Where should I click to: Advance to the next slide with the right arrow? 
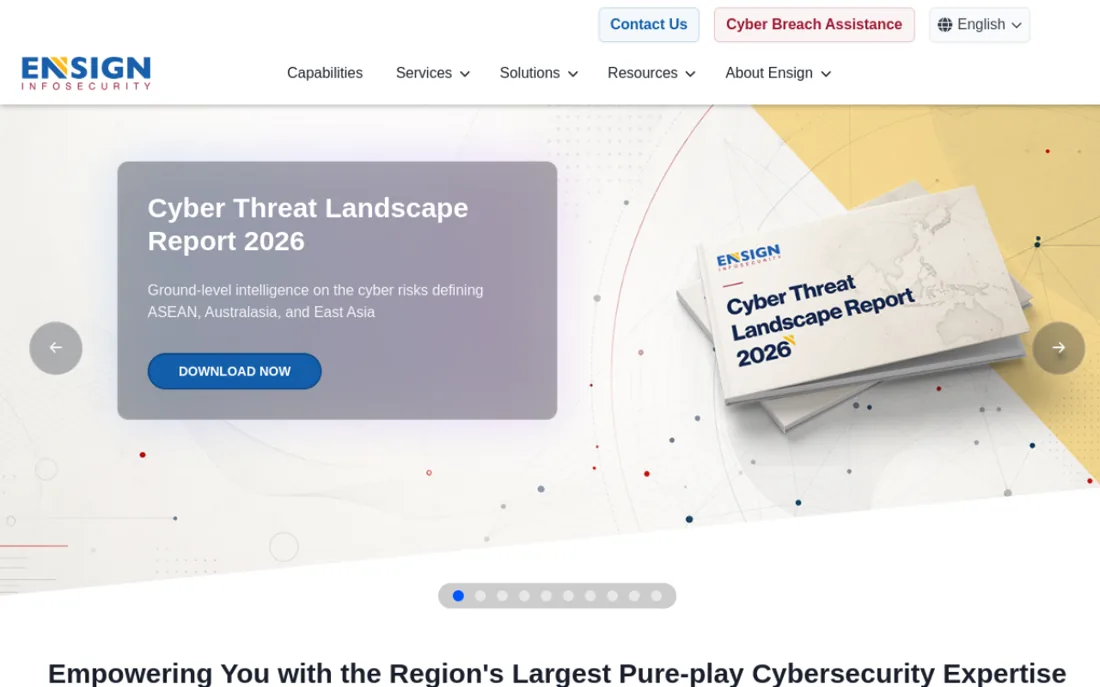pos(1059,348)
